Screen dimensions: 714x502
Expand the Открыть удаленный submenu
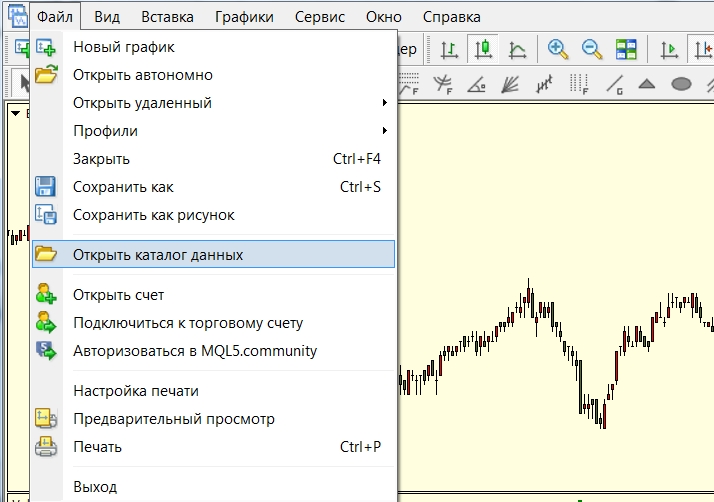coord(385,102)
